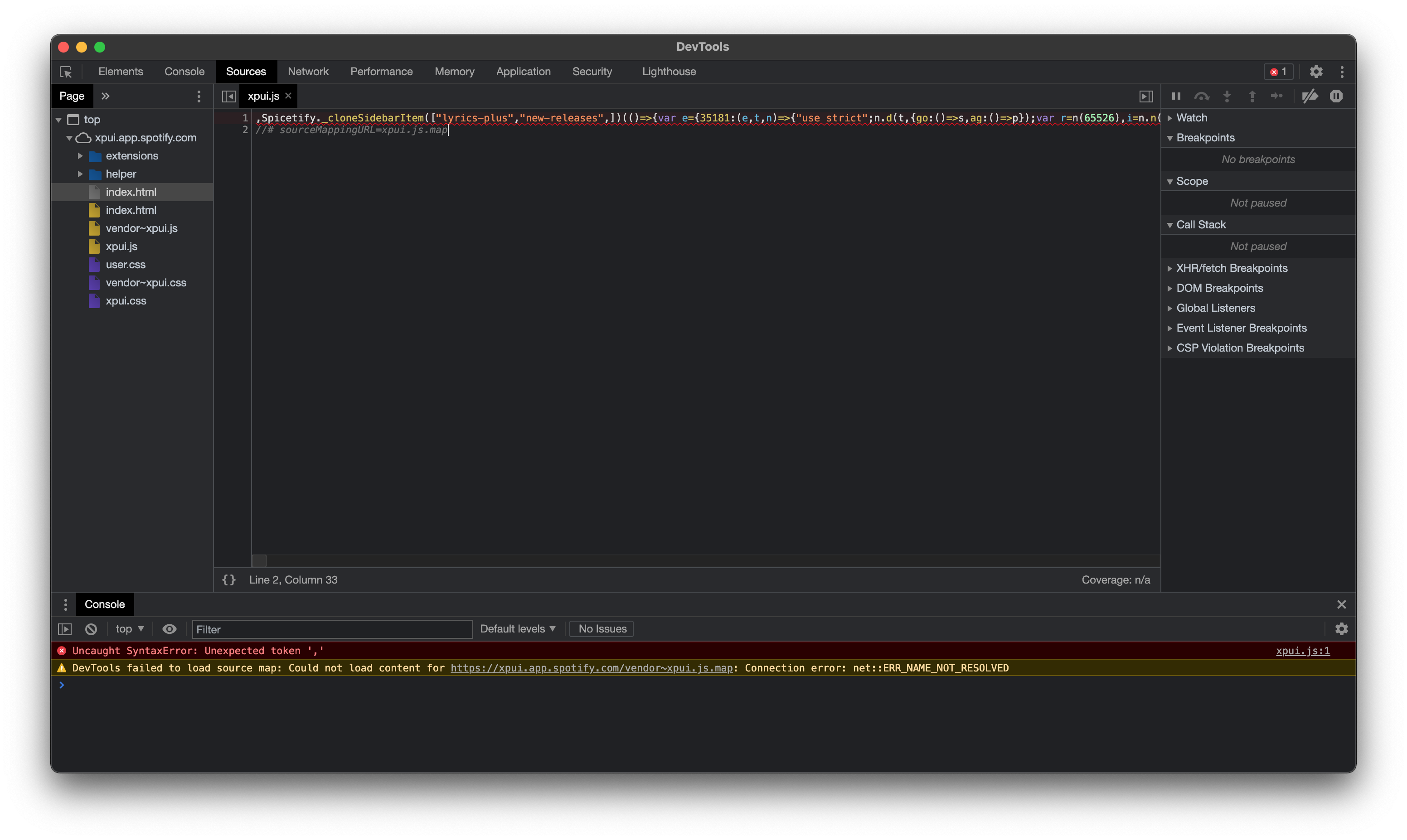
Task: Open Page navigator options menu
Action: [x=199, y=96]
